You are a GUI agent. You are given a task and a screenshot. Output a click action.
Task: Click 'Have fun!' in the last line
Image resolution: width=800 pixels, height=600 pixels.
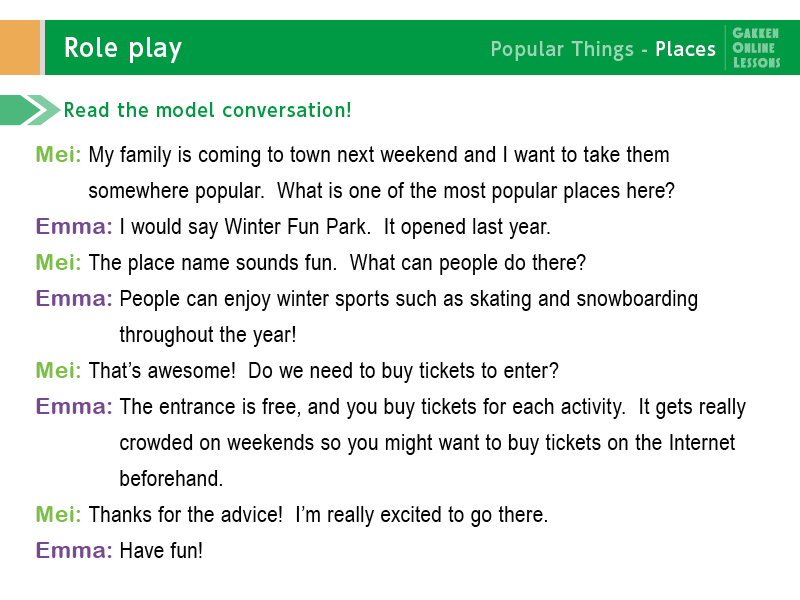(161, 551)
